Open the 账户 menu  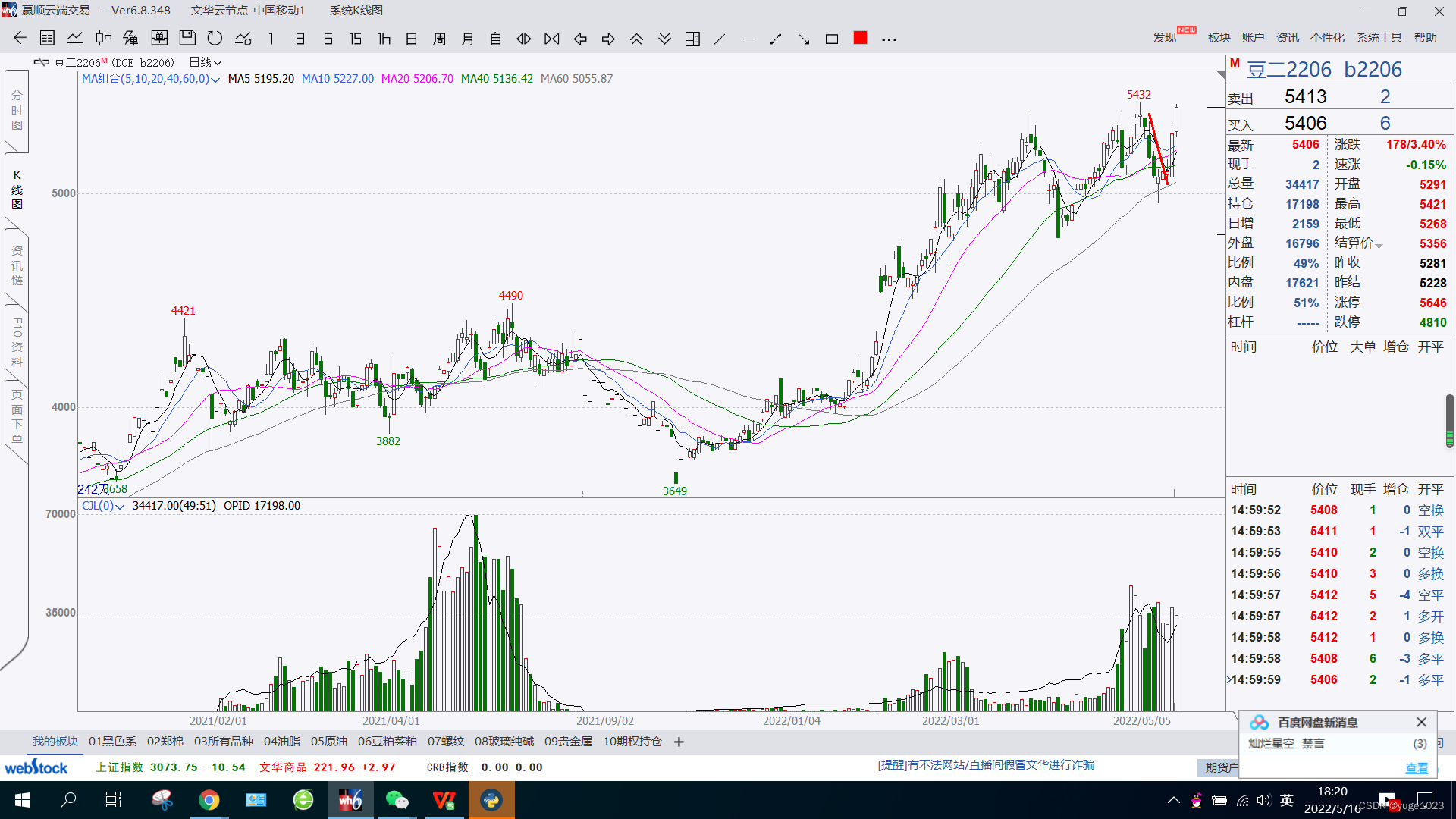[1253, 38]
